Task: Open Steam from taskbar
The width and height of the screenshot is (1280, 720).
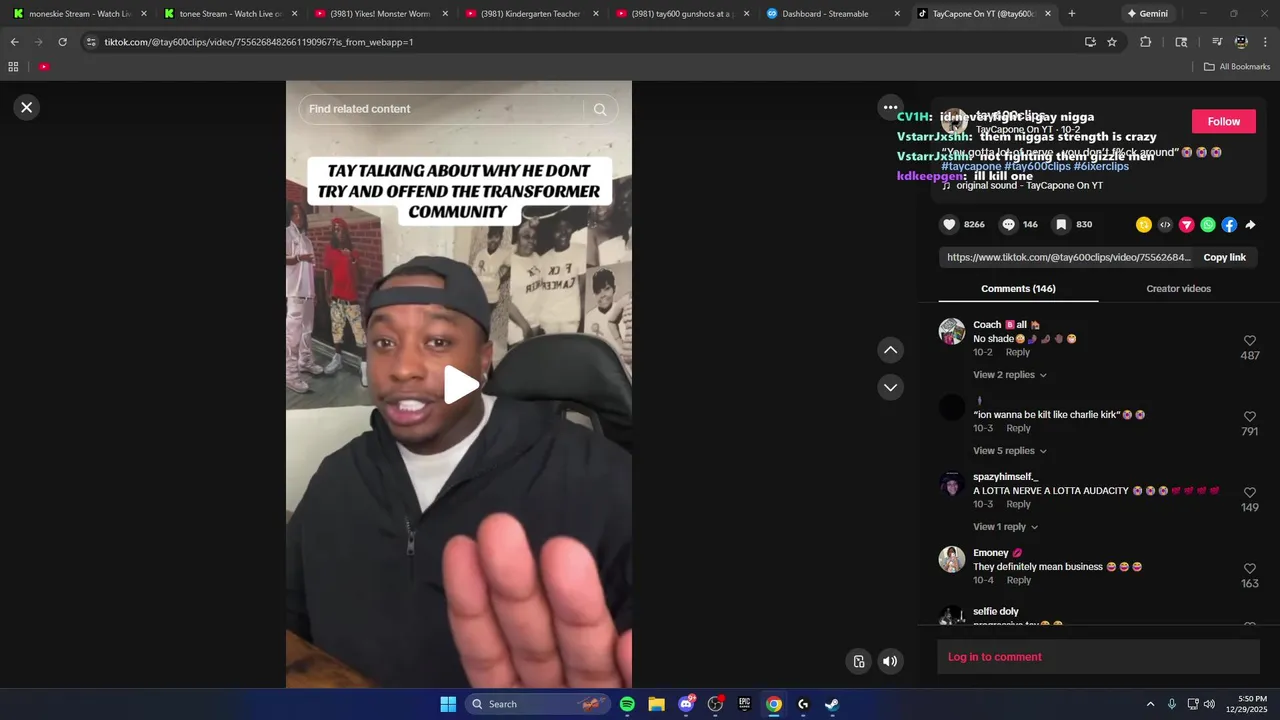Action: pos(832,704)
